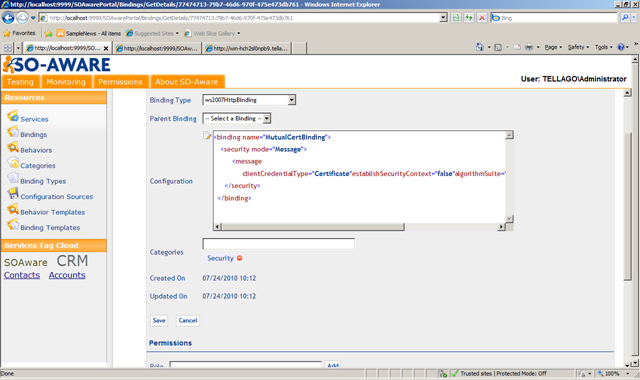This screenshot has height=380, width=640.
Task: Click the configuration box horizontal scrollbar
Action: (360, 227)
